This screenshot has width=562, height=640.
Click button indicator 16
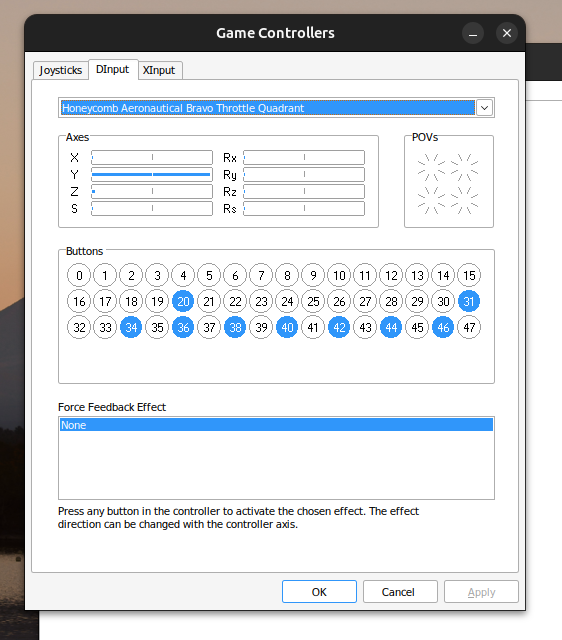(x=79, y=302)
